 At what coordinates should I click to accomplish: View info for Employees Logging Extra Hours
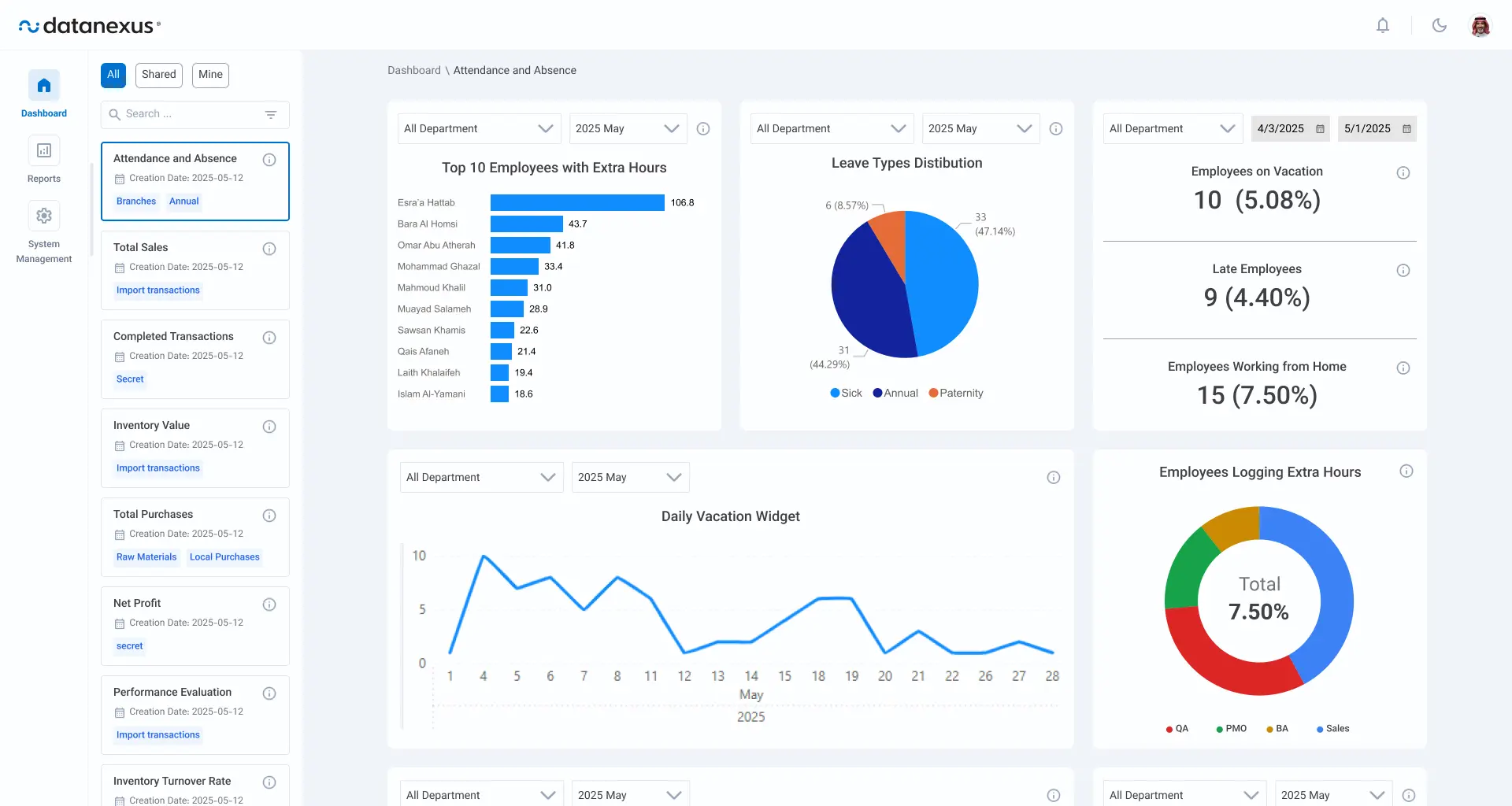coord(1406,471)
